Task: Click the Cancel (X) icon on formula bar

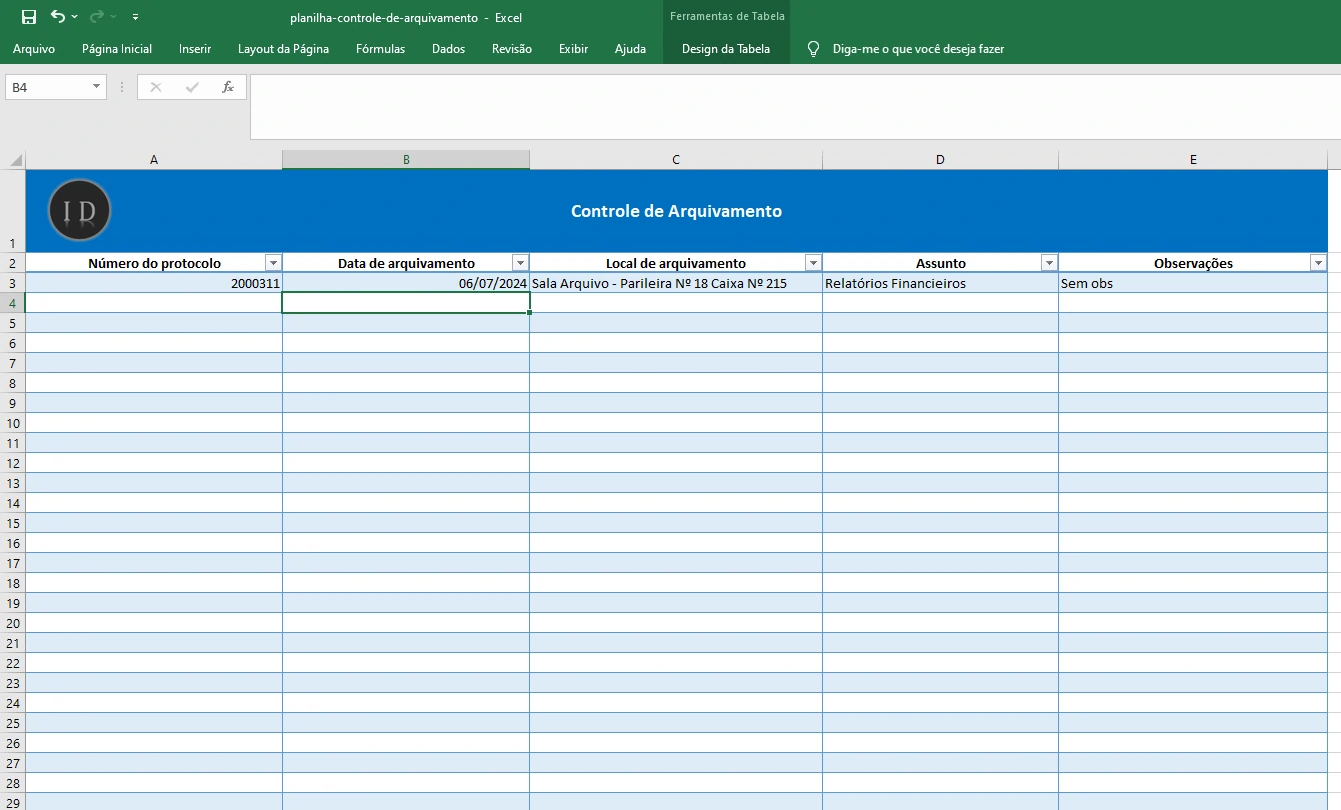Action: [x=155, y=87]
